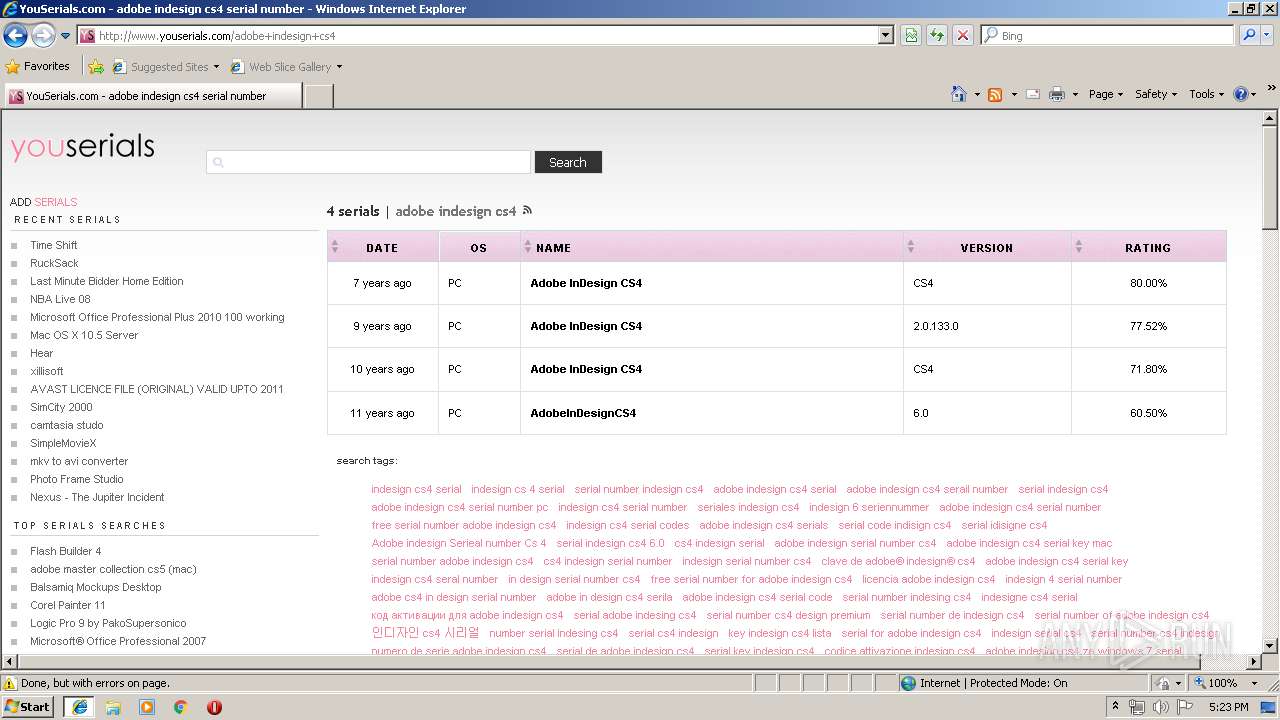1280x720 pixels.
Task: Open Mac OS X 10.5 Server serial
Action: (x=84, y=335)
